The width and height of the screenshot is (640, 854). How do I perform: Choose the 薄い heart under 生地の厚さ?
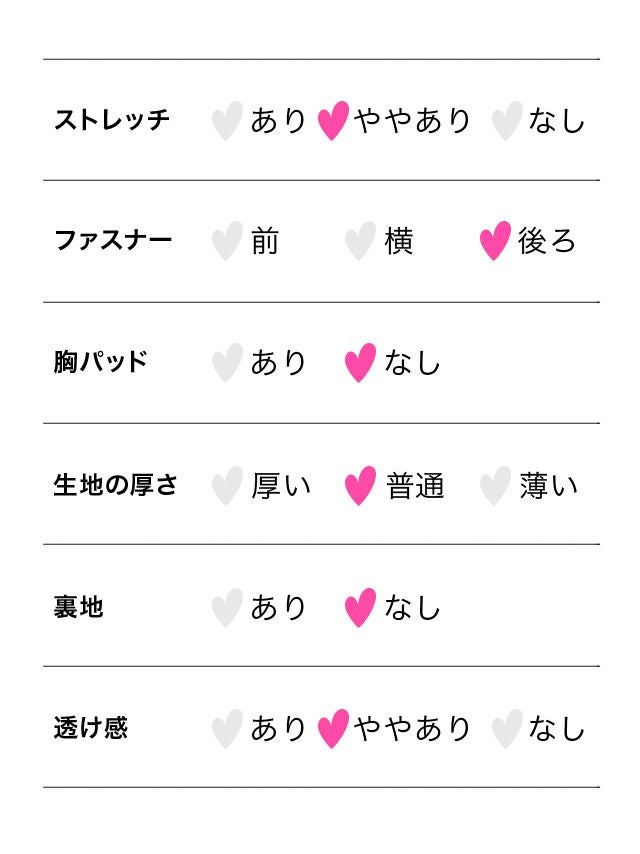(x=495, y=486)
